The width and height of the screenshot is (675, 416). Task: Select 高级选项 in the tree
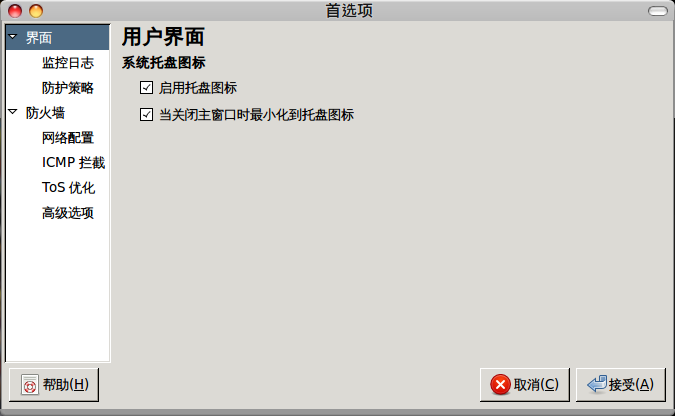click(68, 213)
